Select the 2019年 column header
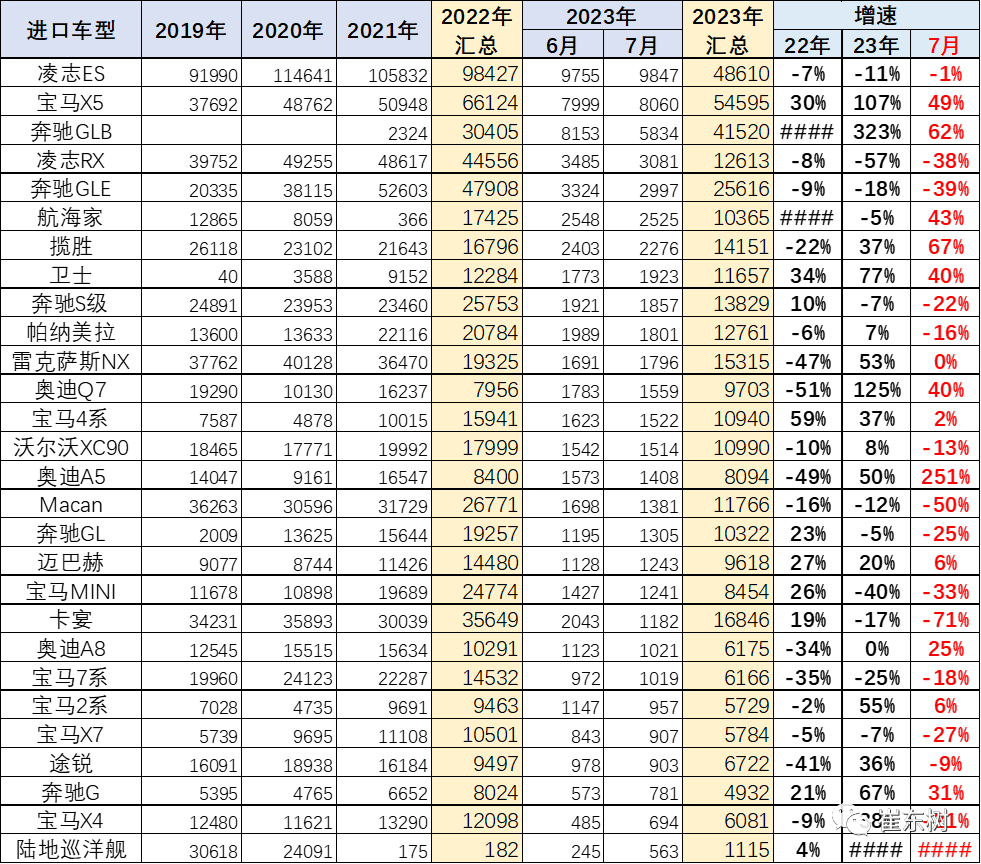 tap(191, 30)
